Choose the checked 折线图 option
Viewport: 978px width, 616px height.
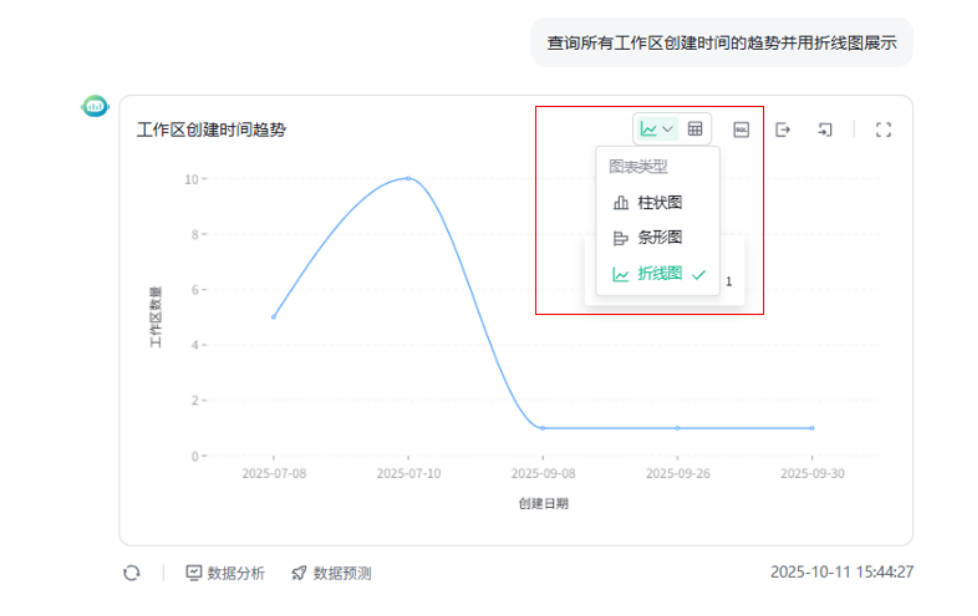point(658,274)
